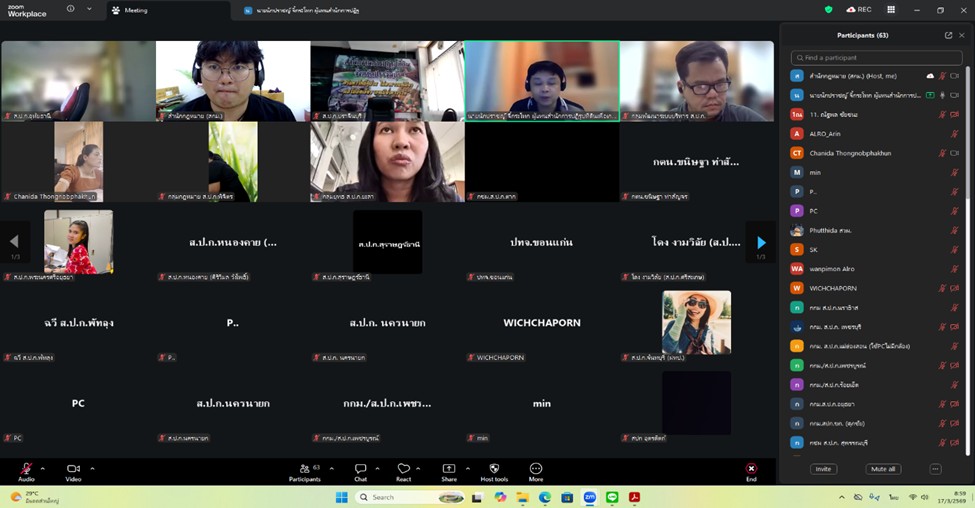Toggle the Video camera on or off

pos(73,469)
